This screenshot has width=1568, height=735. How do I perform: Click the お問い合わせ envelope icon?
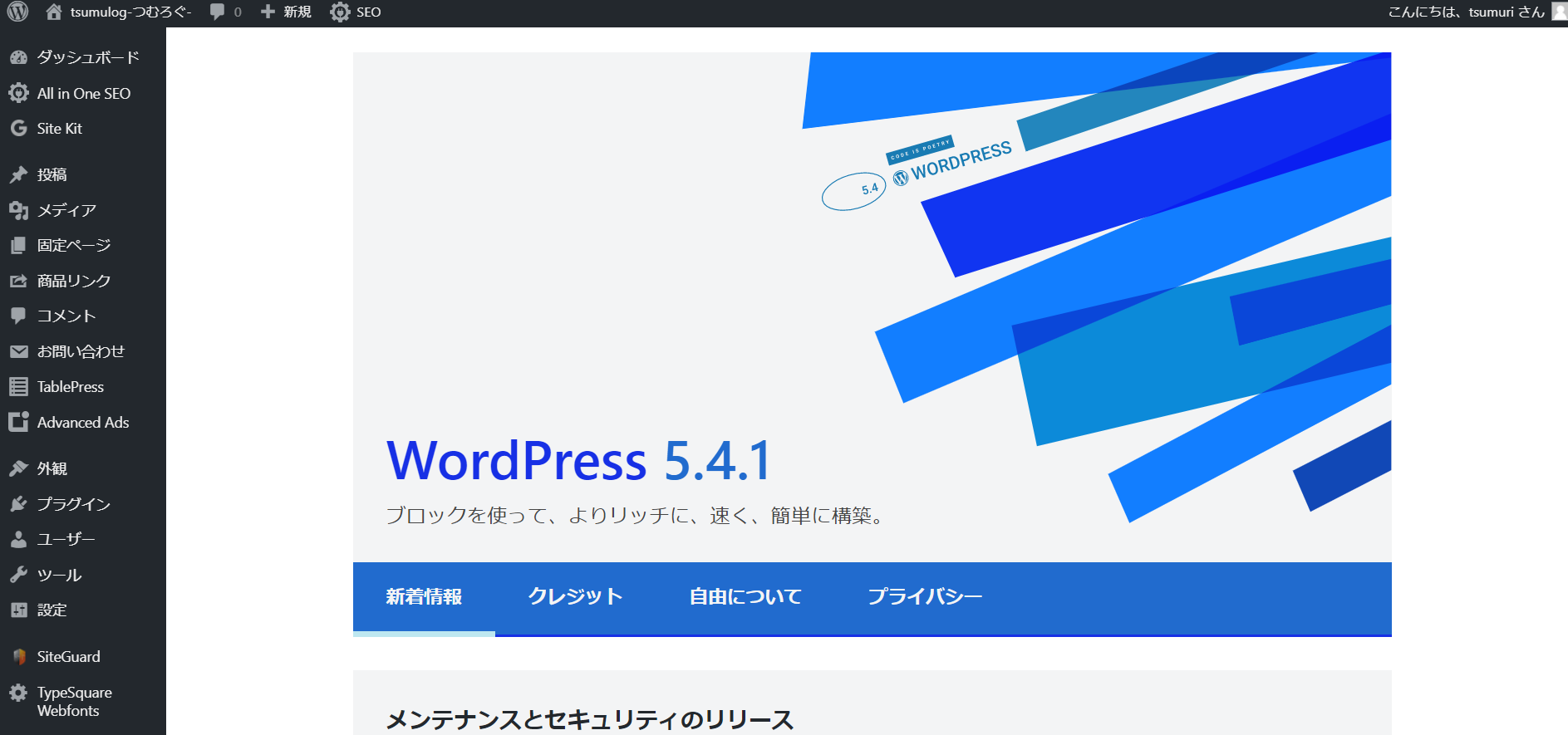18,351
